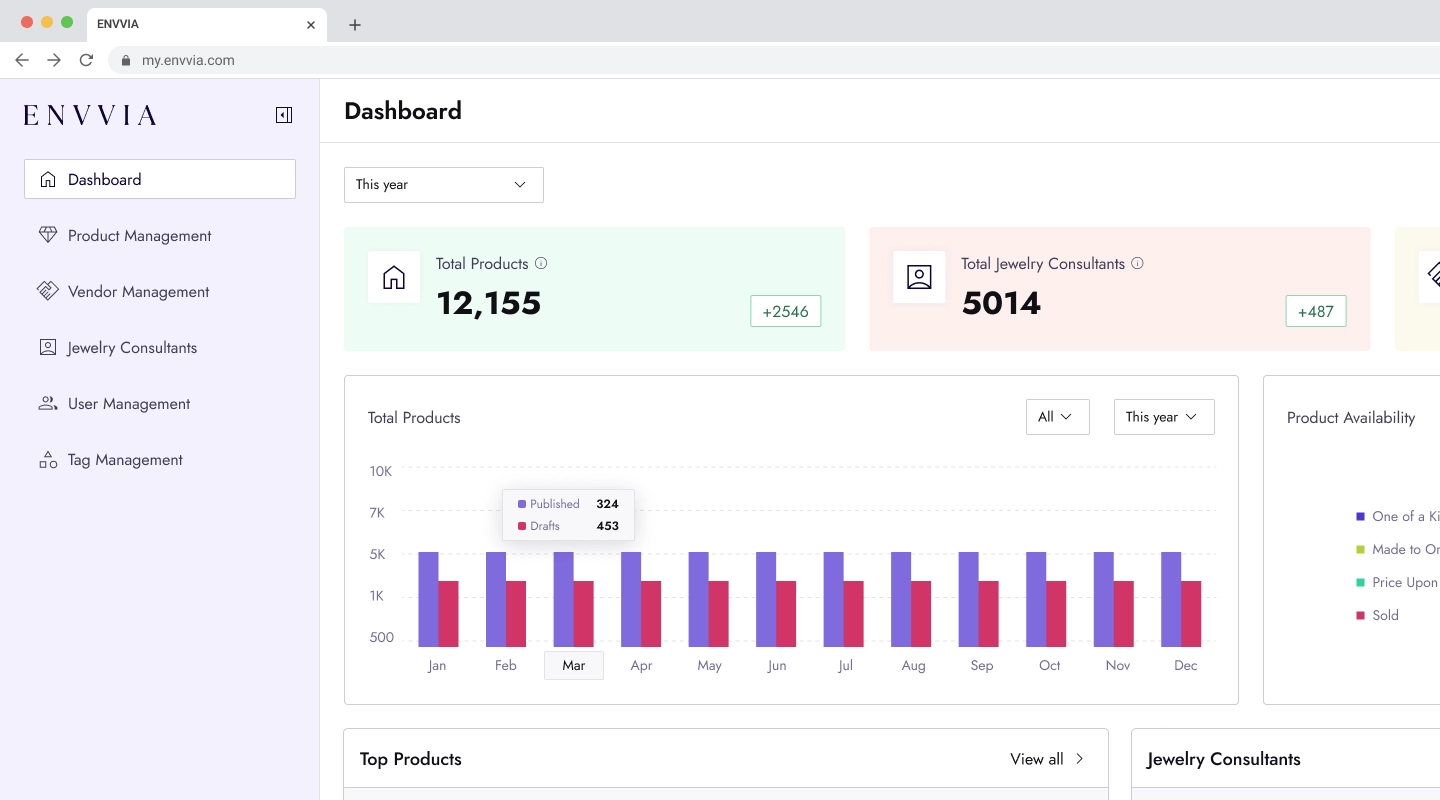This screenshot has width=1440, height=800.
Task: Click the Product Availability heading
Action: point(1351,417)
